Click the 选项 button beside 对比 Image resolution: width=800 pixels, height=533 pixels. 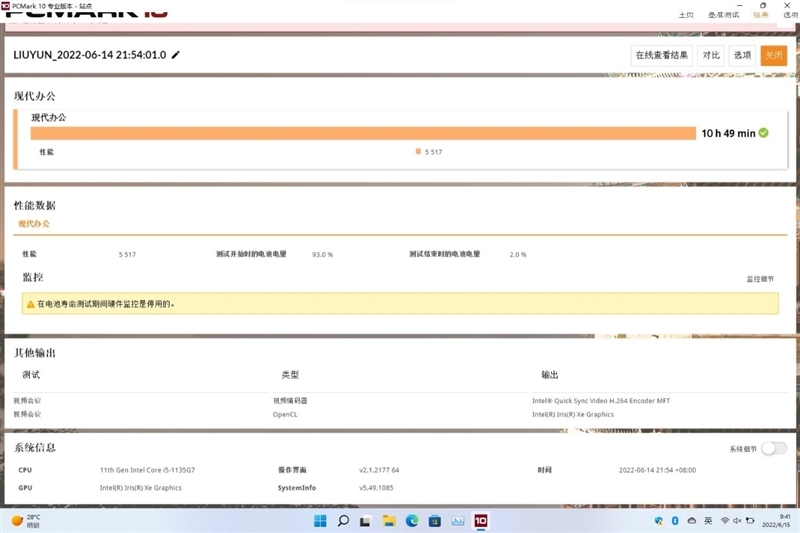(x=742, y=55)
